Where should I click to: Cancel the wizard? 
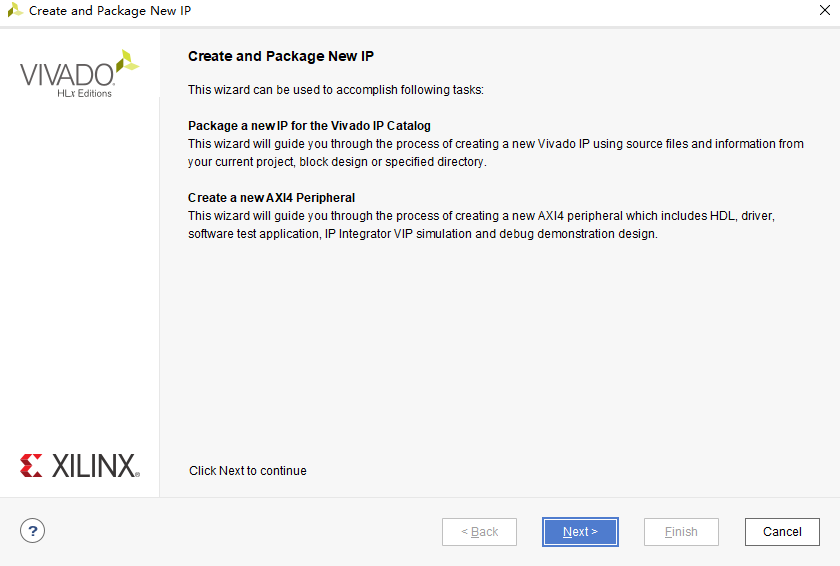pyautogui.click(x=782, y=532)
